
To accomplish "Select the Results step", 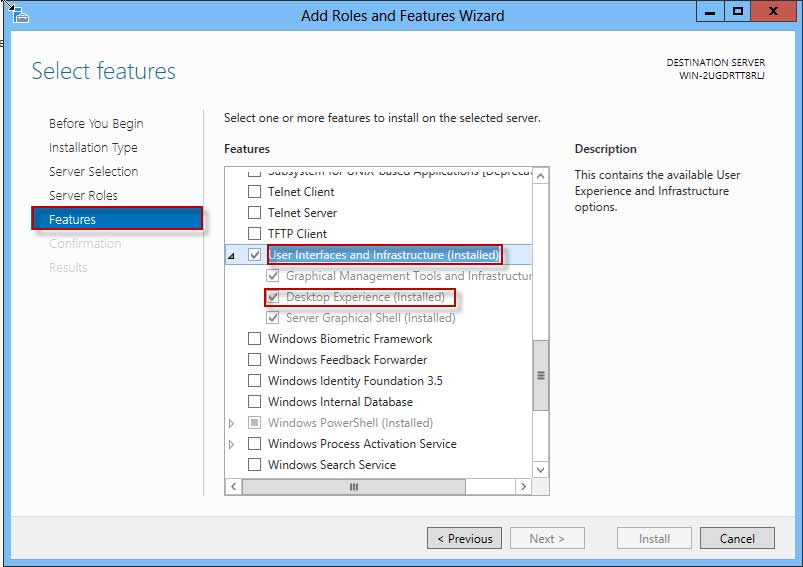I will pos(68,267).
